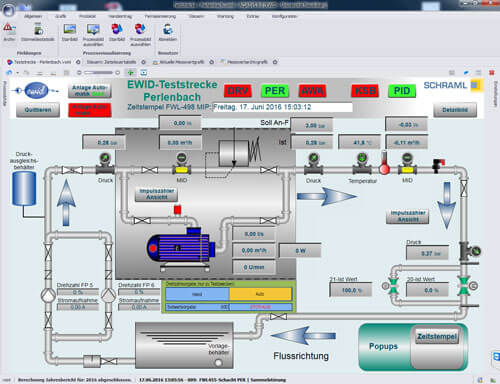The width and height of the screenshot is (500, 384).
Task: Click the red thermometer sensor symbol
Action: pos(384,163)
